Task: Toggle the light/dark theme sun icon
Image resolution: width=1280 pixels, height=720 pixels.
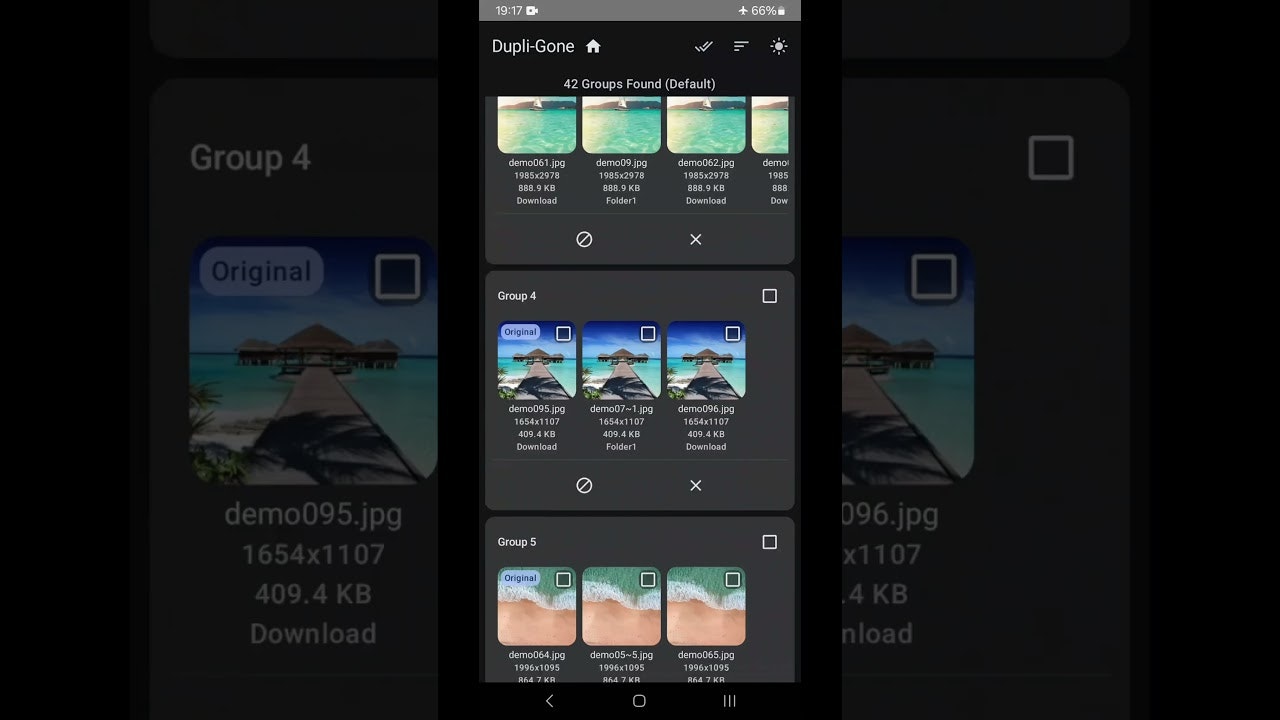Action: pos(779,46)
